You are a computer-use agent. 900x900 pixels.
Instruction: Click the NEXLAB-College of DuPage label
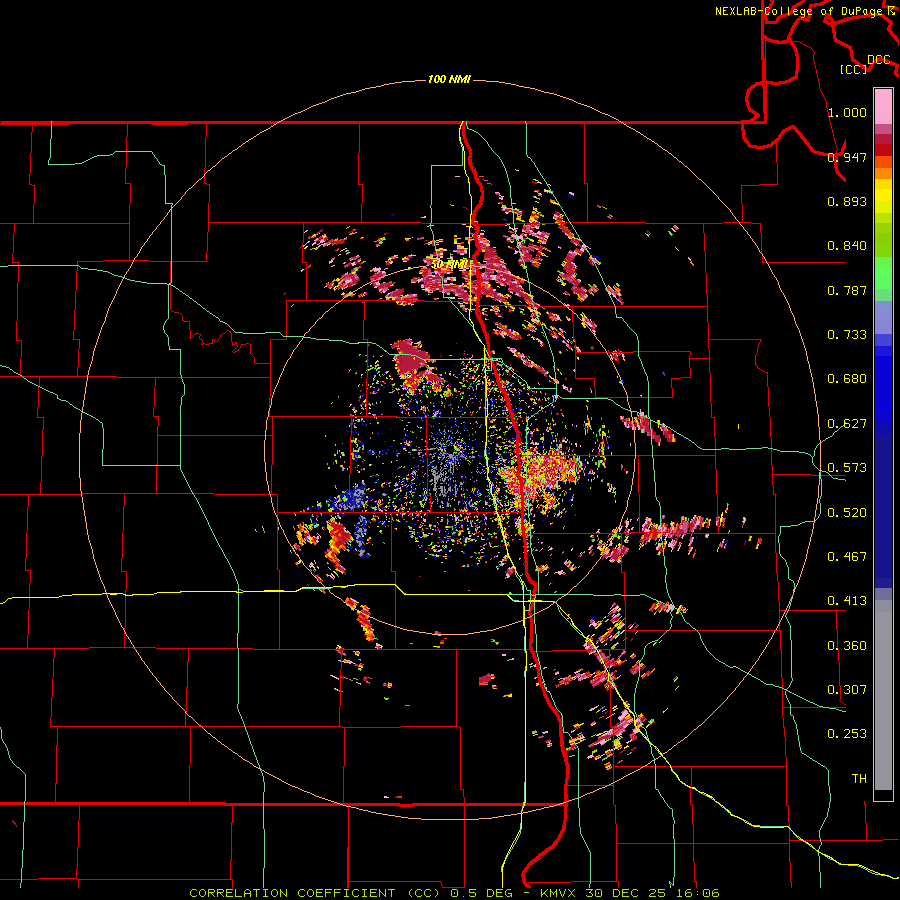(800, 11)
